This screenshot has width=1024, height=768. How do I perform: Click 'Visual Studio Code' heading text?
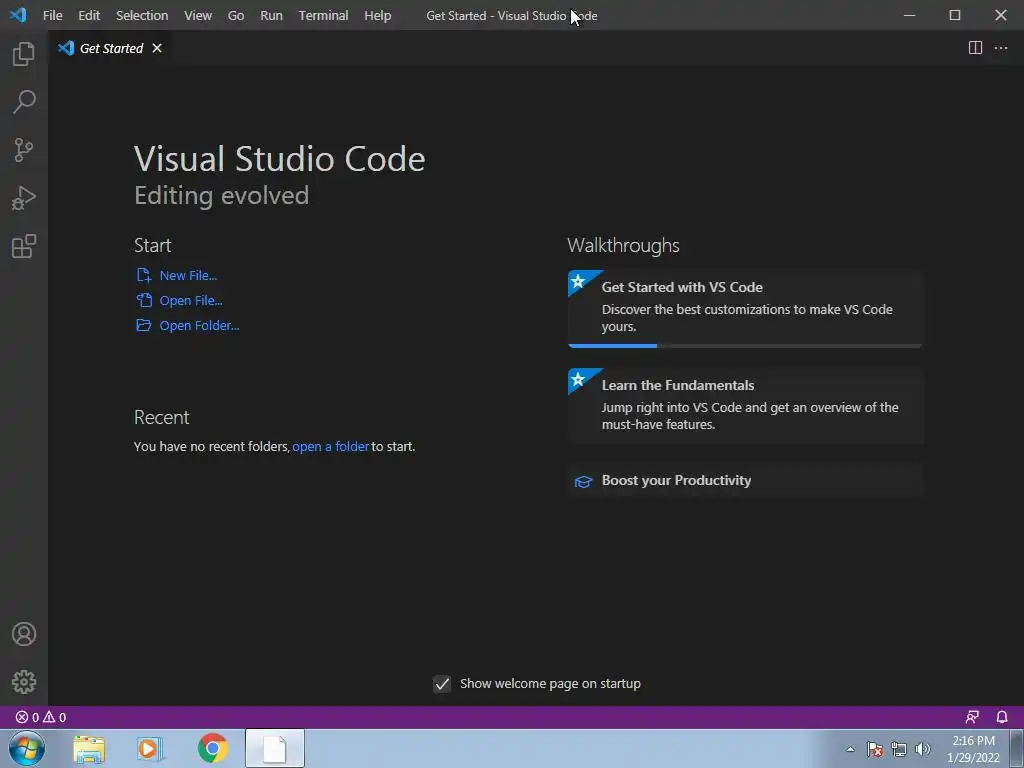point(280,159)
